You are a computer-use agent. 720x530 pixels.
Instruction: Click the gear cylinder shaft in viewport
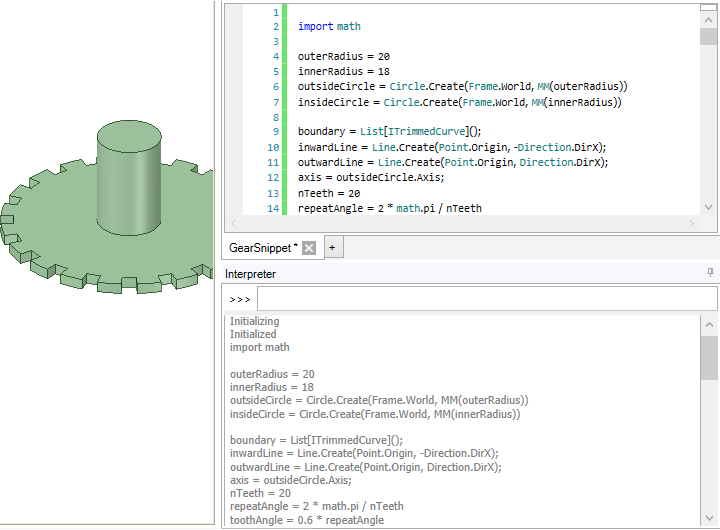tap(129, 179)
